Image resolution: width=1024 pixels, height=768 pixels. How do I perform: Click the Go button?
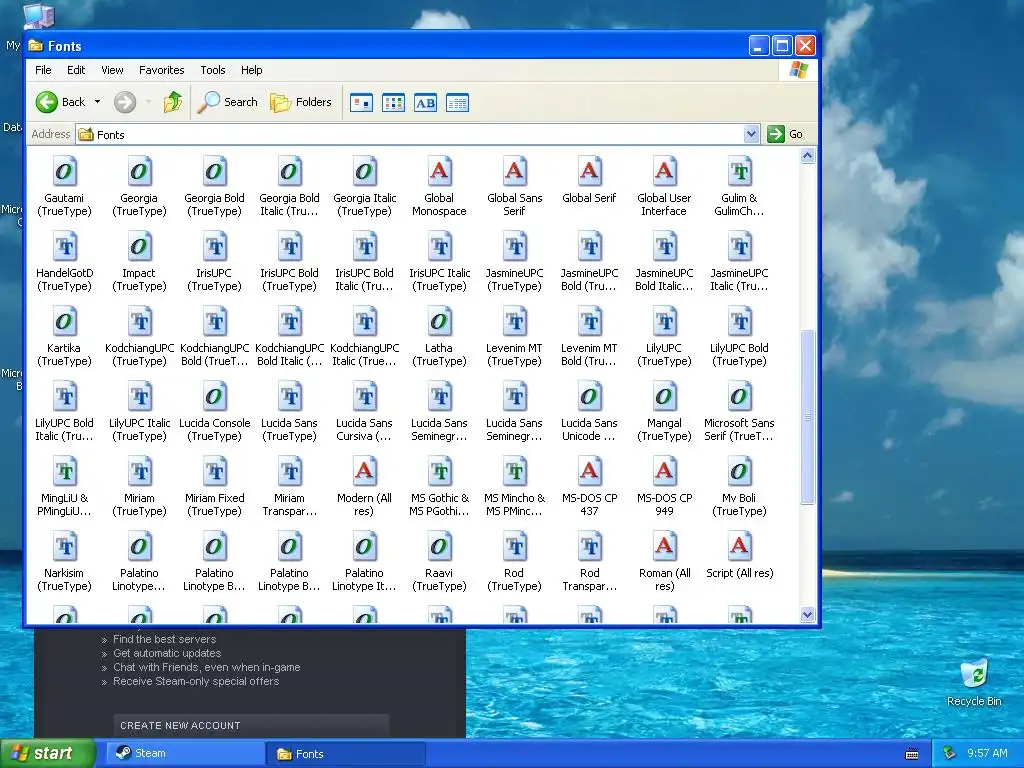785,134
